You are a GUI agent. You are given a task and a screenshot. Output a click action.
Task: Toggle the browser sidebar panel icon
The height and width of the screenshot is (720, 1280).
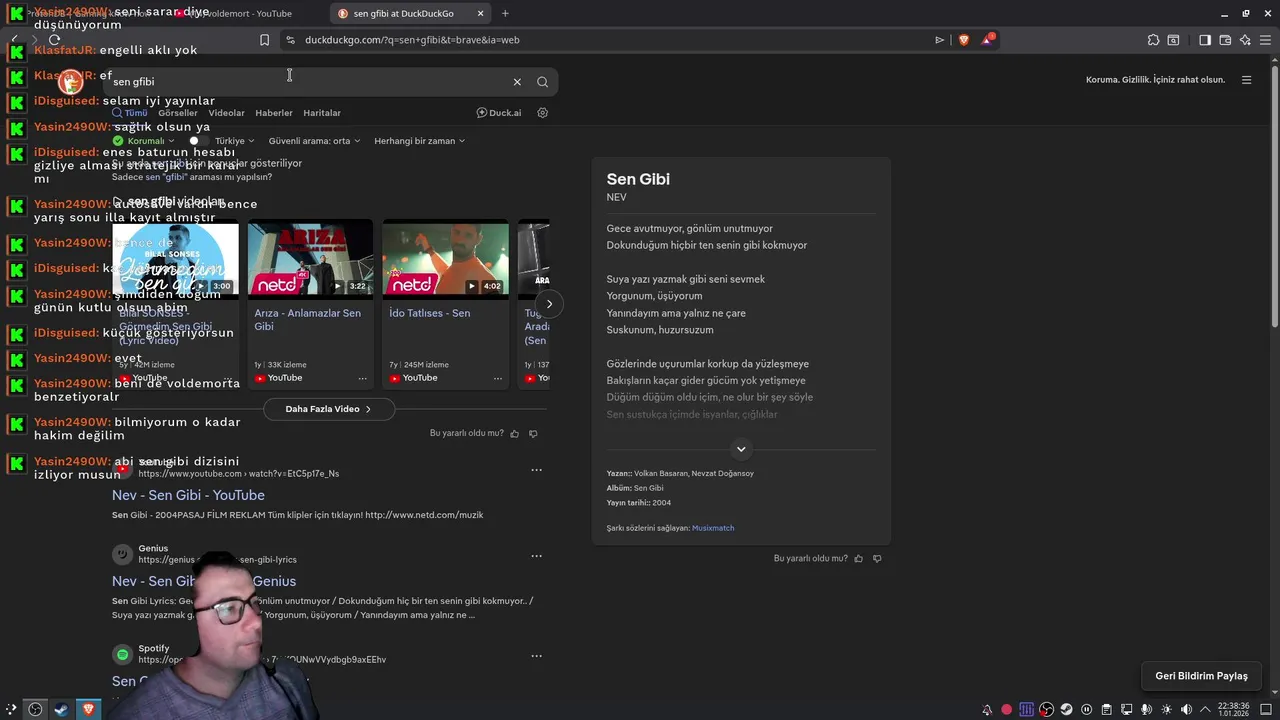(x=1205, y=40)
